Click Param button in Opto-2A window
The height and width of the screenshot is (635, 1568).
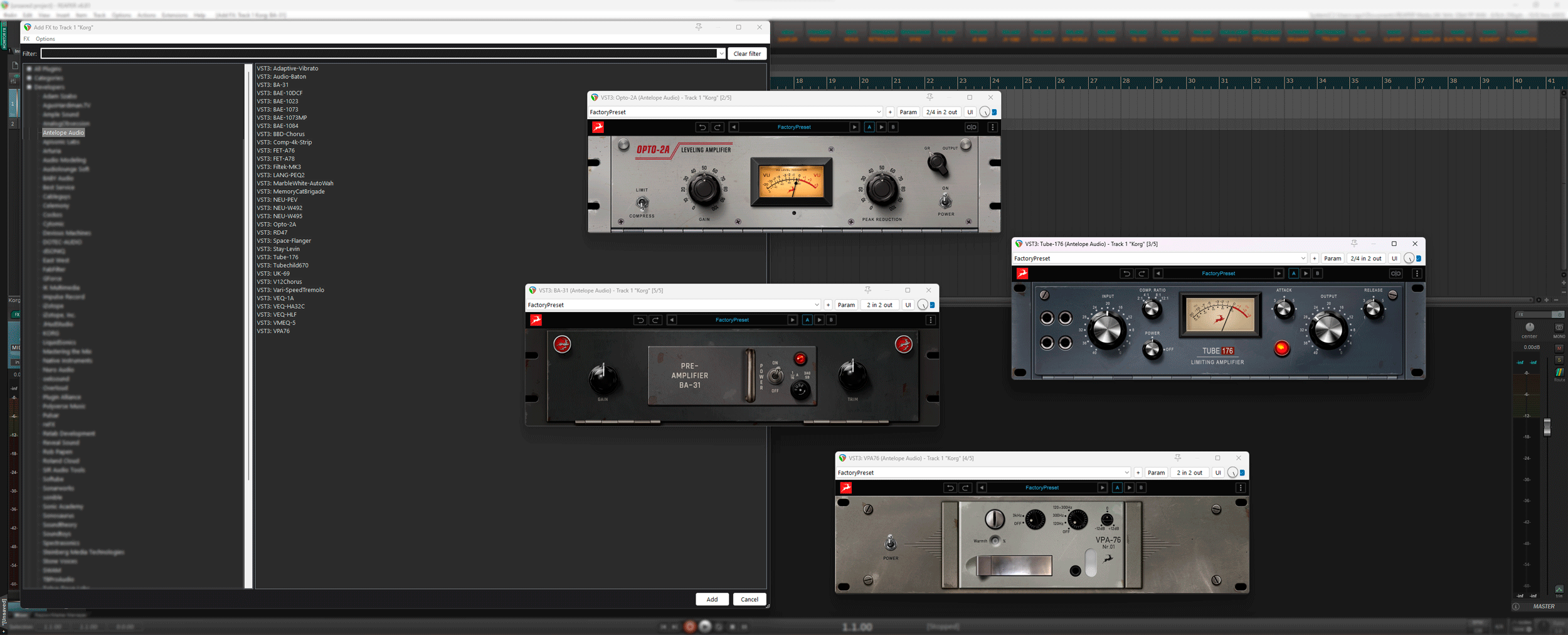[x=908, y=112]
